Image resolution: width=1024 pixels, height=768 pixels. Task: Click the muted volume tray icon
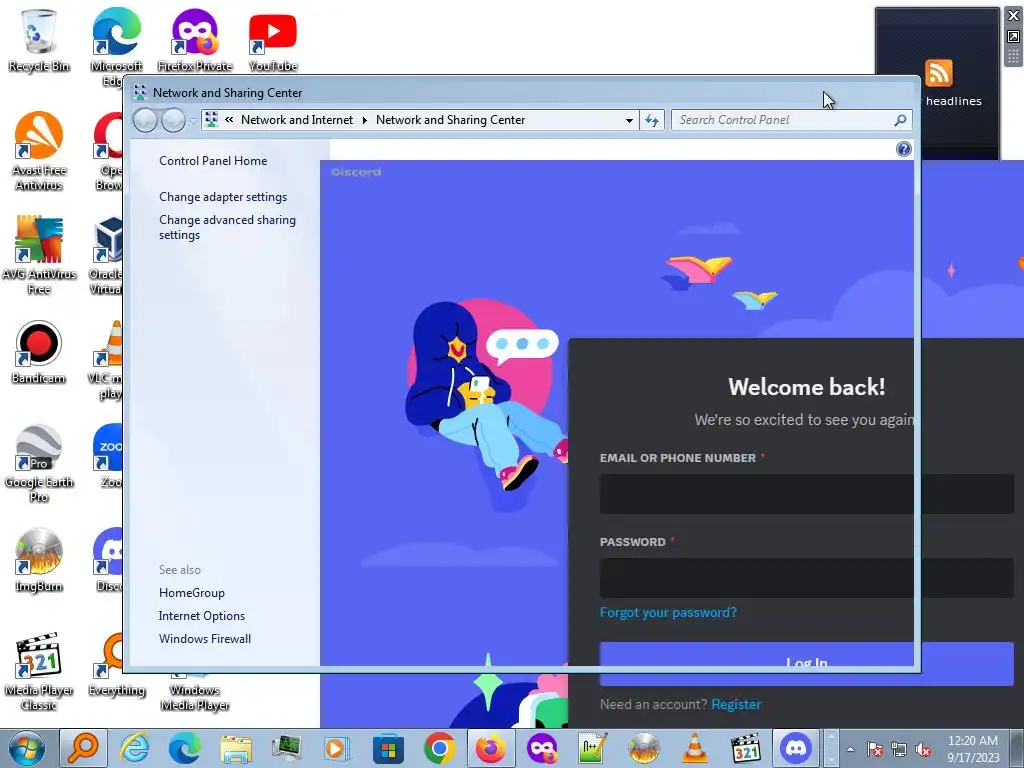click(923, 749)
